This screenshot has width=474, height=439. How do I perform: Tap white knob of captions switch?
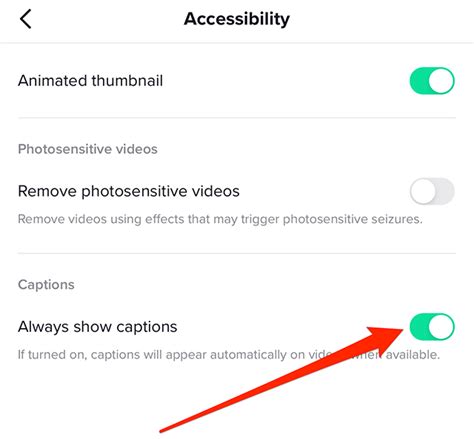[x=441, y=327]
